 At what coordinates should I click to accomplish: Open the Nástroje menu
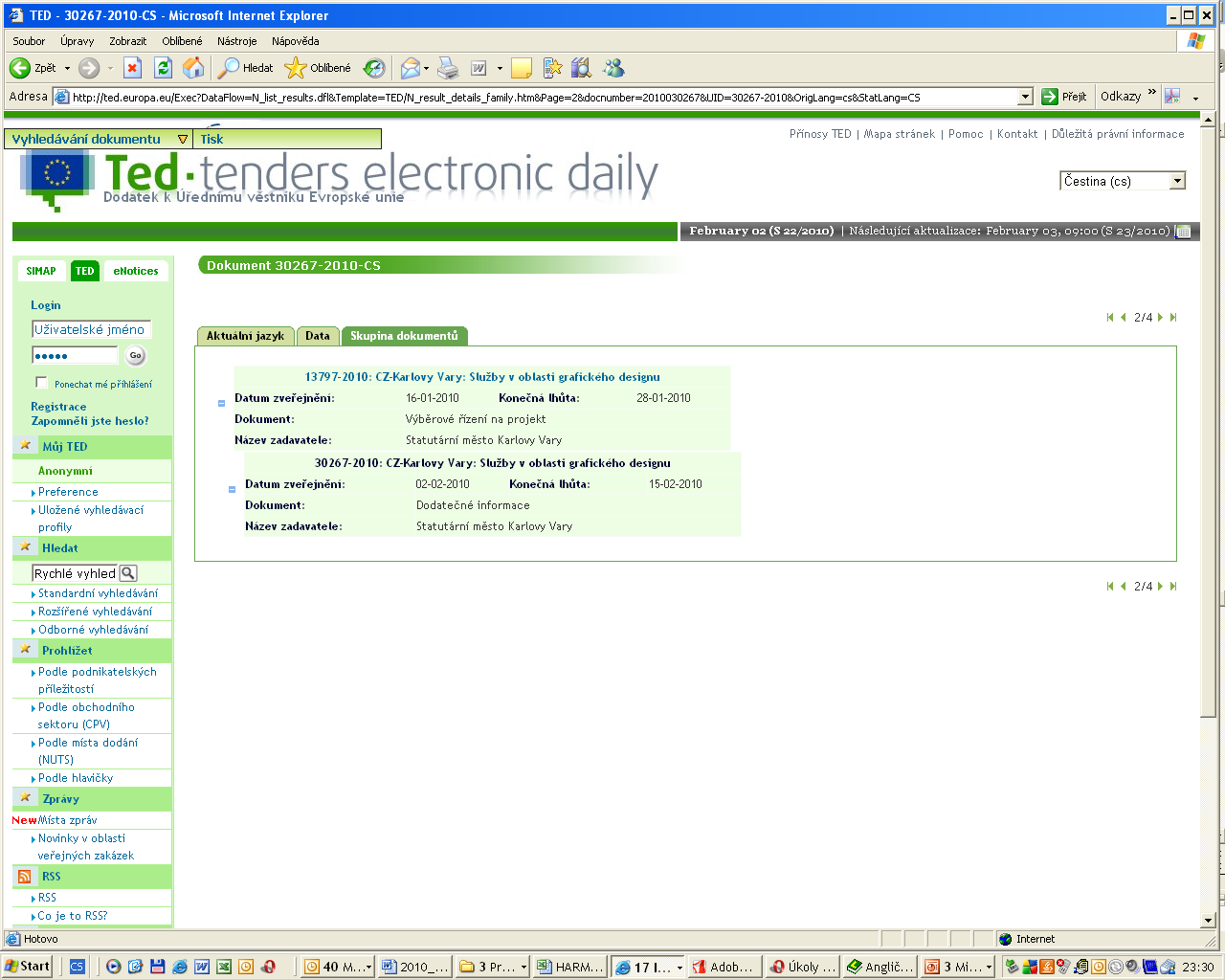(x=236, y=41)
